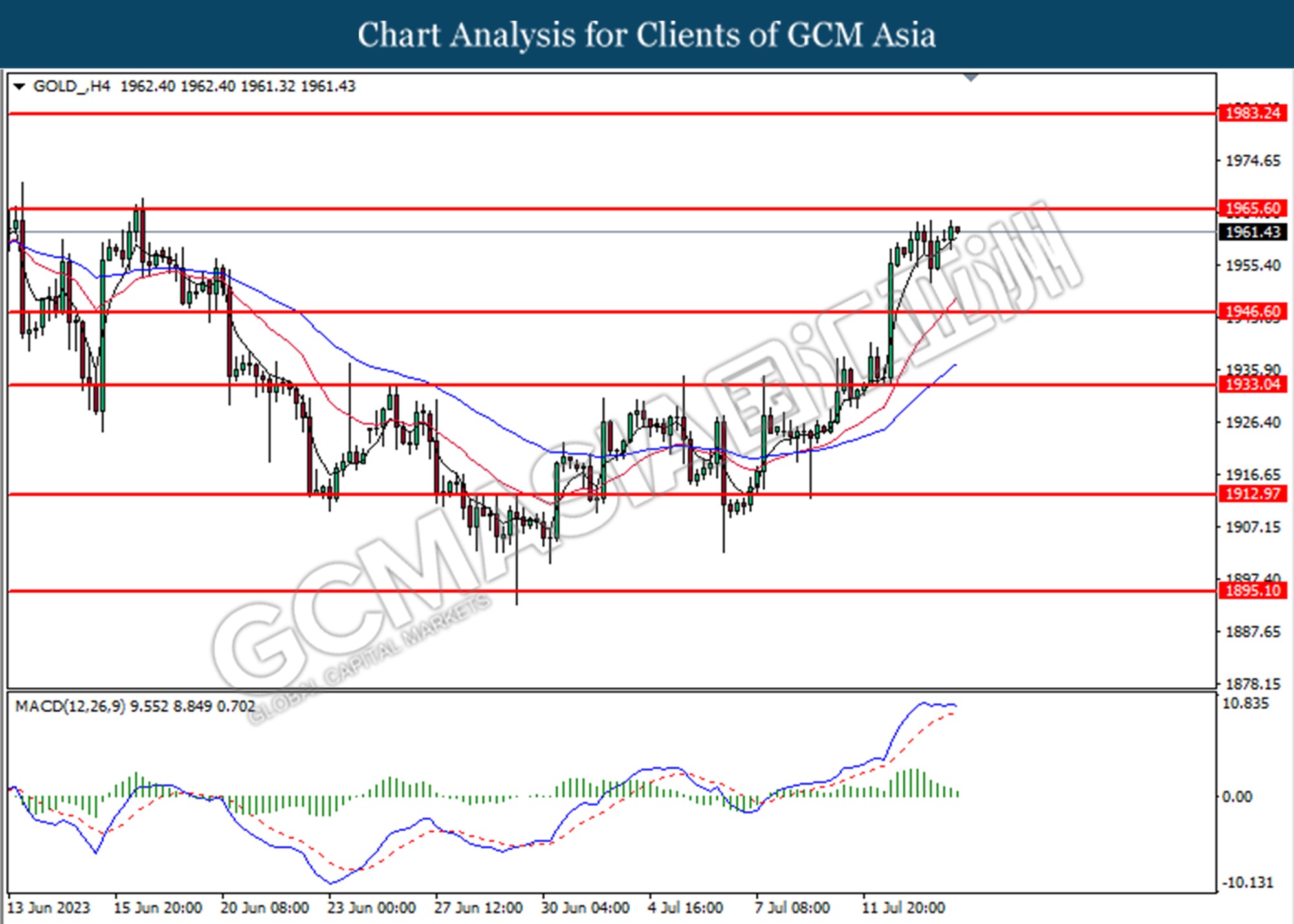Click the MACD scale value -10.131

tap(1248, 883)
